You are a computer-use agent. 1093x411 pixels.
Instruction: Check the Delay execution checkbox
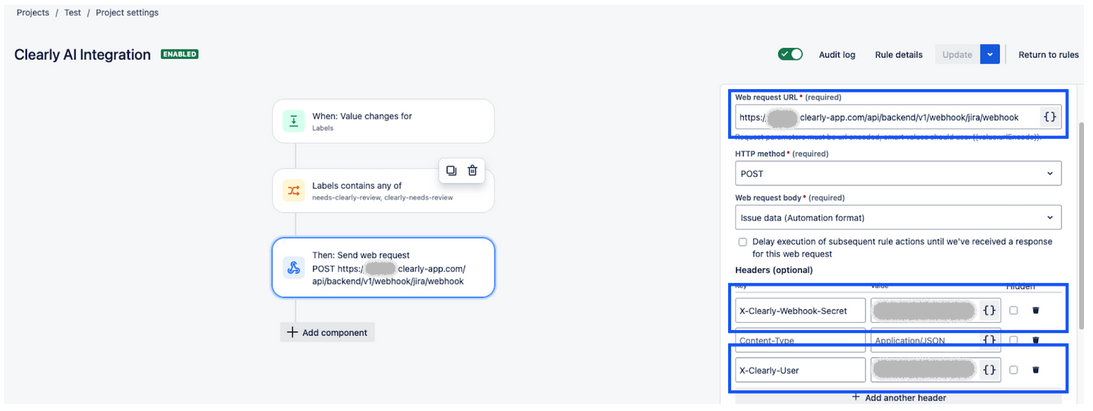coord(742,242)
